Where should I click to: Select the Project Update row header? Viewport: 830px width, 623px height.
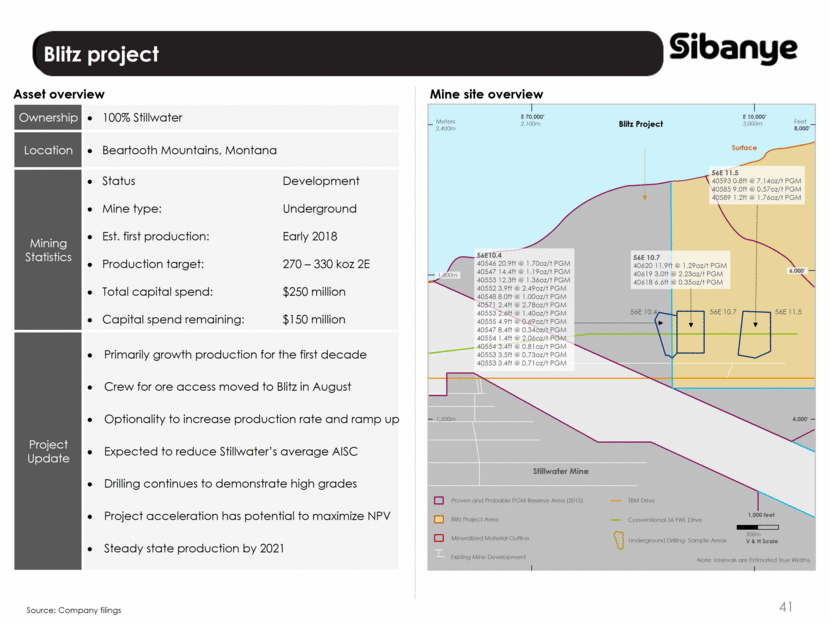48,451
